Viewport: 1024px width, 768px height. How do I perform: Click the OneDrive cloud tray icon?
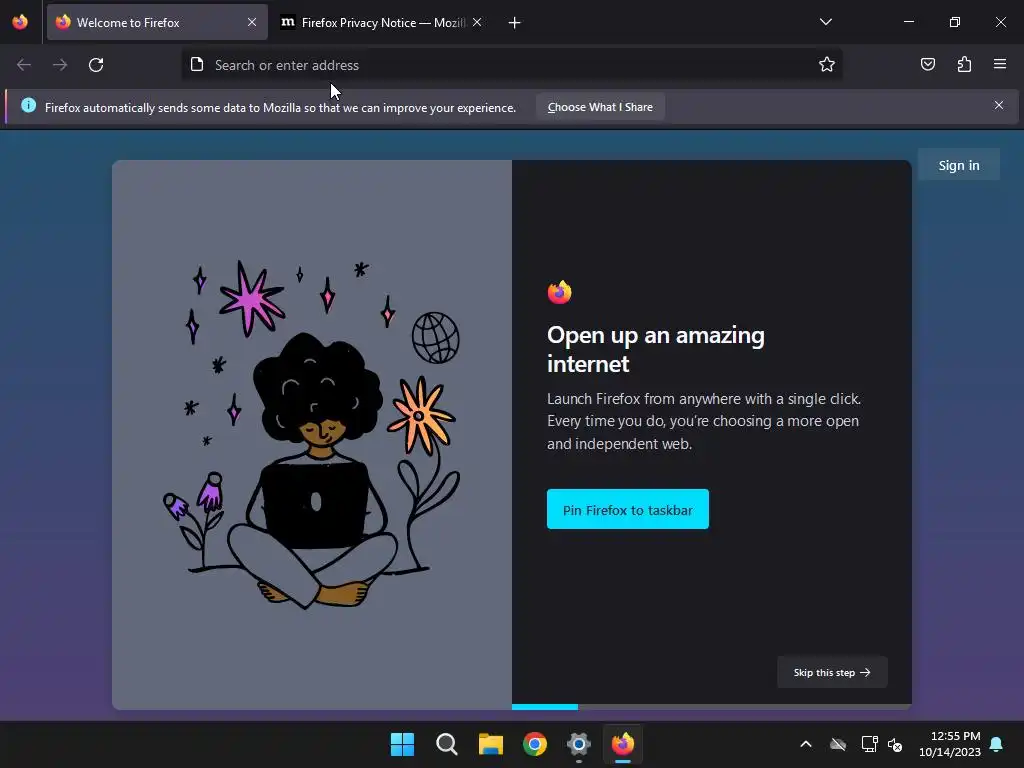point(838,744)
